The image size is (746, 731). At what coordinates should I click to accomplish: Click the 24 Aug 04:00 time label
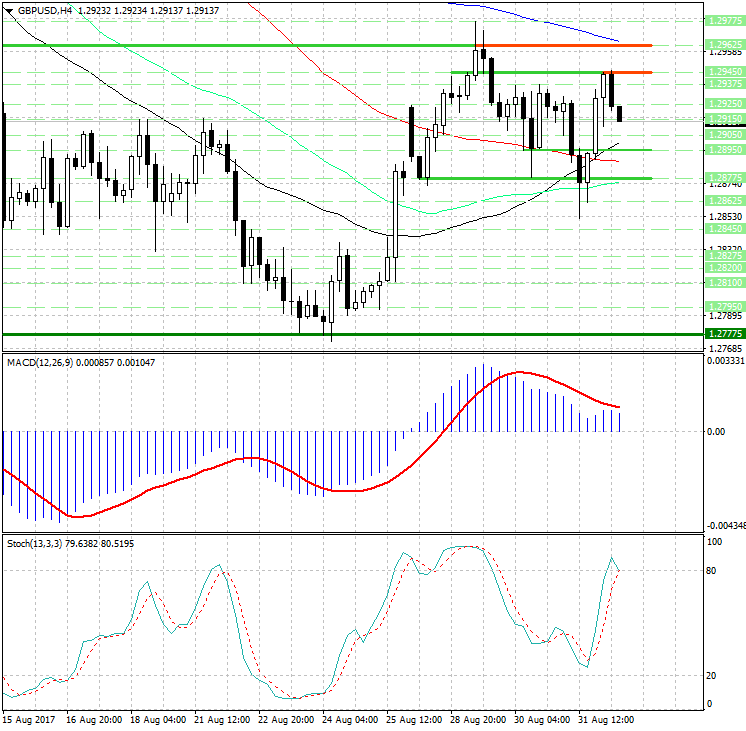(x=352, y=720)
